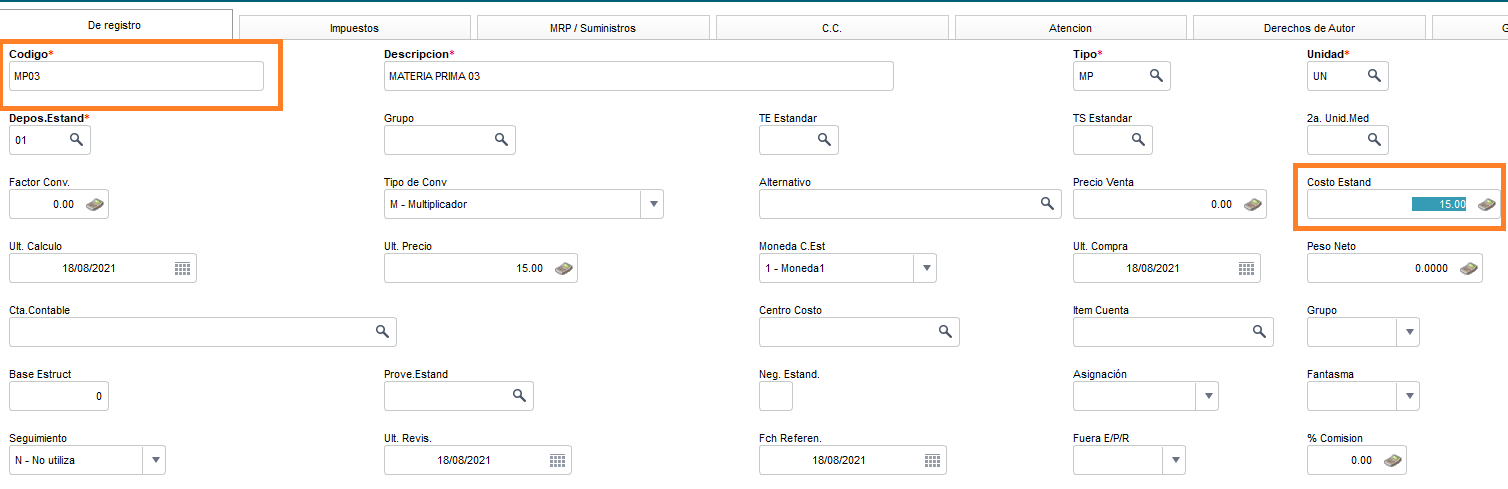Expand the Fantasma dropdown
Image resolution: width=1508 pixels, height=489 pixels.
1408,396
